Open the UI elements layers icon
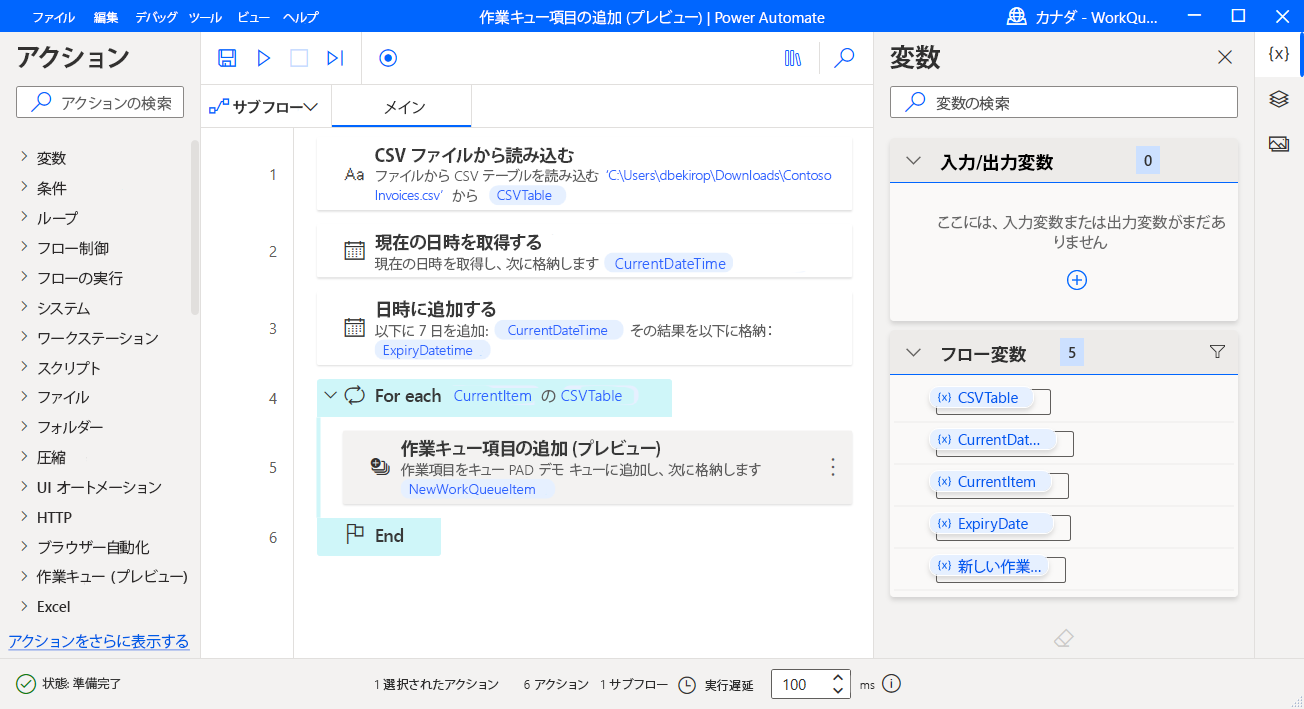This screenshot has width=1304, height=709. 1278,99
